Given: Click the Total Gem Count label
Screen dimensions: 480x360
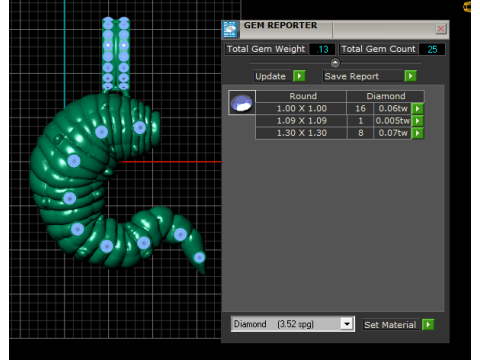Looking at the screenshot, I should coord(378,49).
